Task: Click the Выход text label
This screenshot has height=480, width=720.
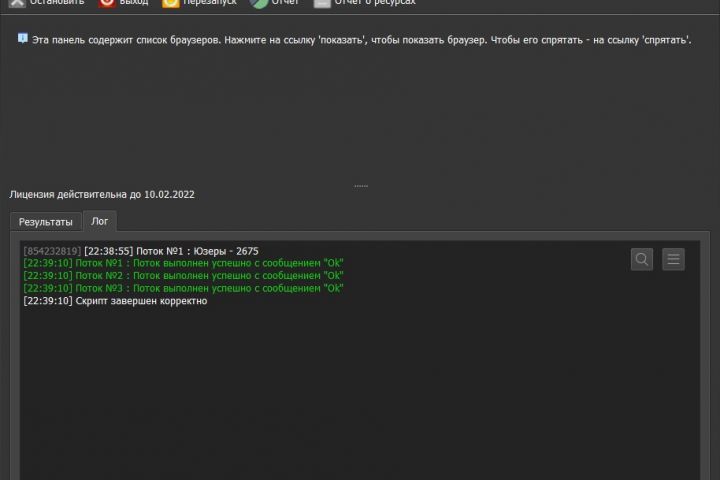Action: (134, 2)
